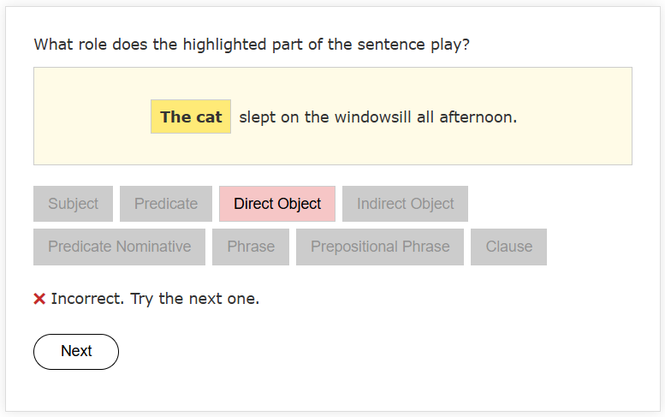
Task: Choose the Subject answer option
Action: click(x=73, y=204)
